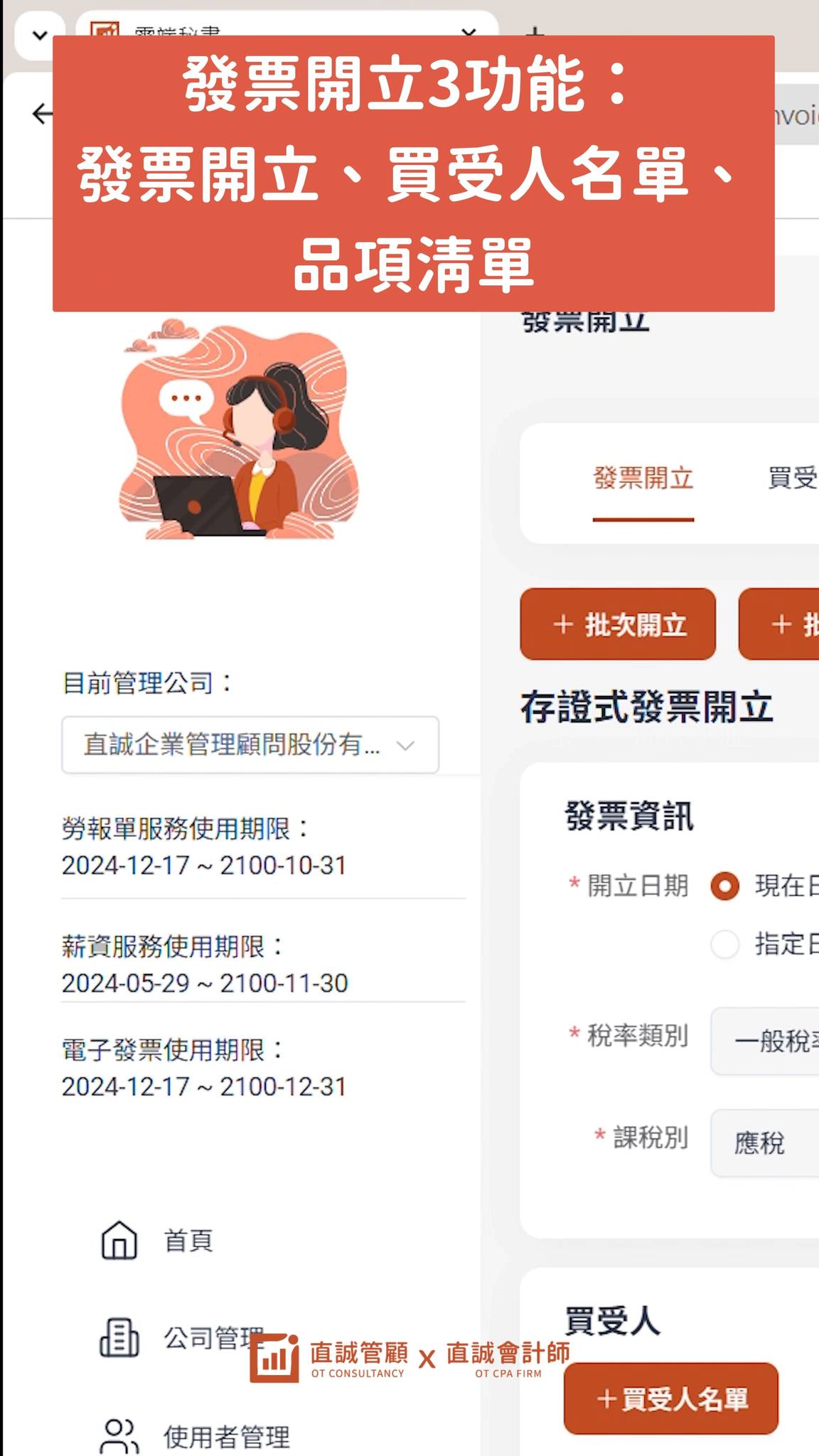Select the 指定日期 radio option
The image size is (819, 1456).
click(724, 944)
